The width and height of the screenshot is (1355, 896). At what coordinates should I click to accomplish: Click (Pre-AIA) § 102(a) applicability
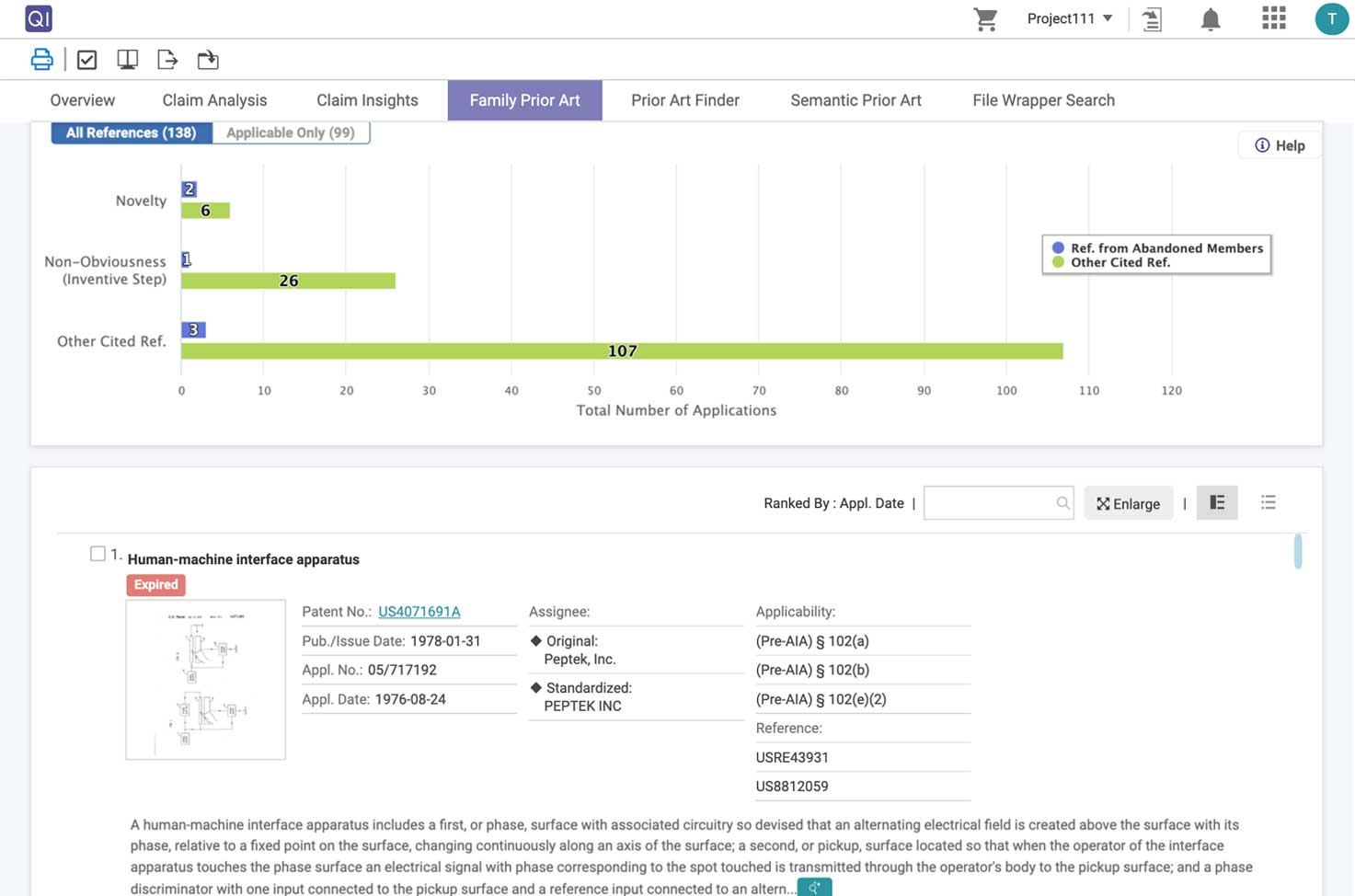(812, 641)
